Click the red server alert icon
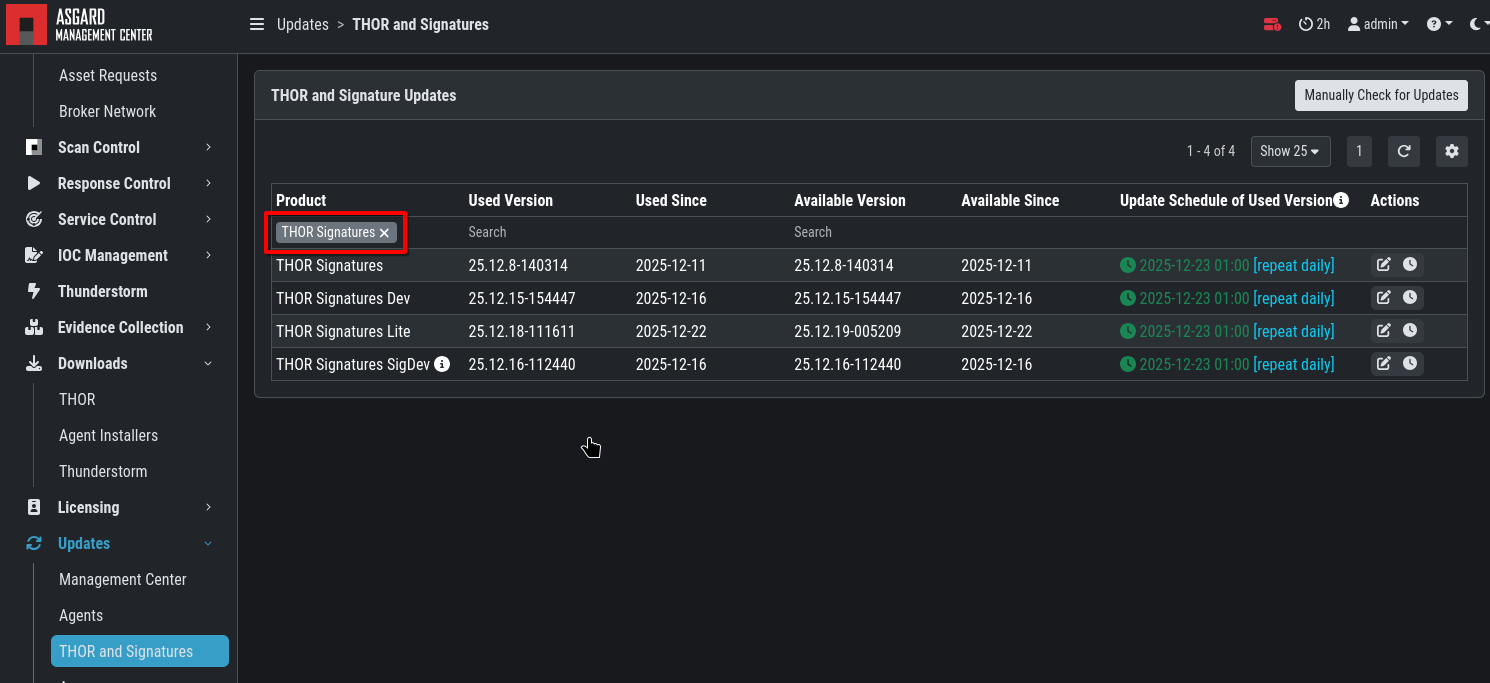The image size is (1490, 683). [x=1272, y=24]
